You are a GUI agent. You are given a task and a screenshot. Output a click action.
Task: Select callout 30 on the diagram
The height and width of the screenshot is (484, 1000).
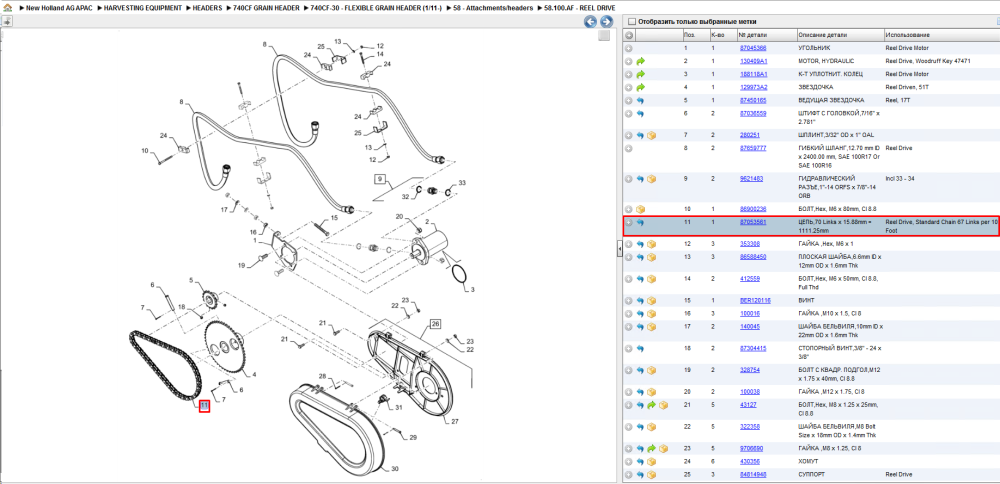click(x=395, y=469)
